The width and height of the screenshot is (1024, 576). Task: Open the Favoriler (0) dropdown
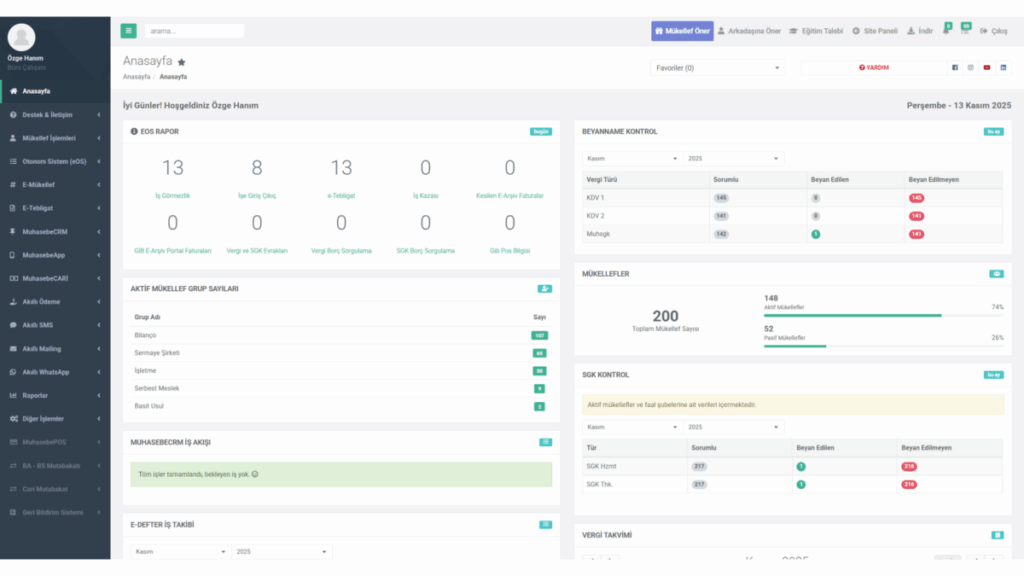tap(717, 68)
